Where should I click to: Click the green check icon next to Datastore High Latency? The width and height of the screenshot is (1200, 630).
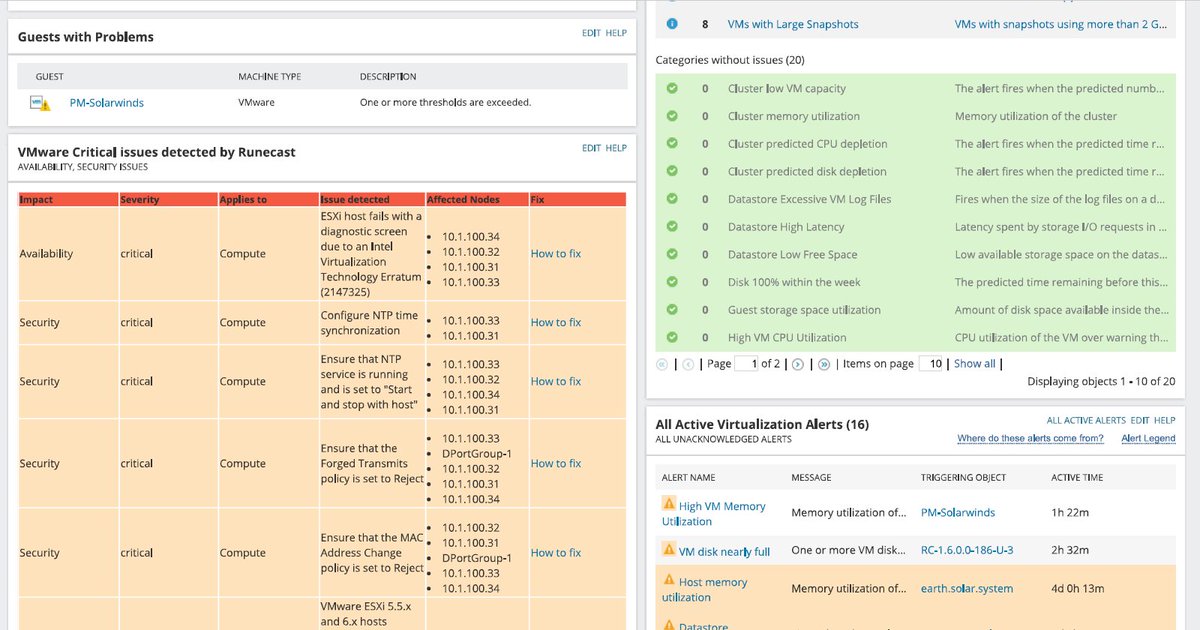point(671,226)
